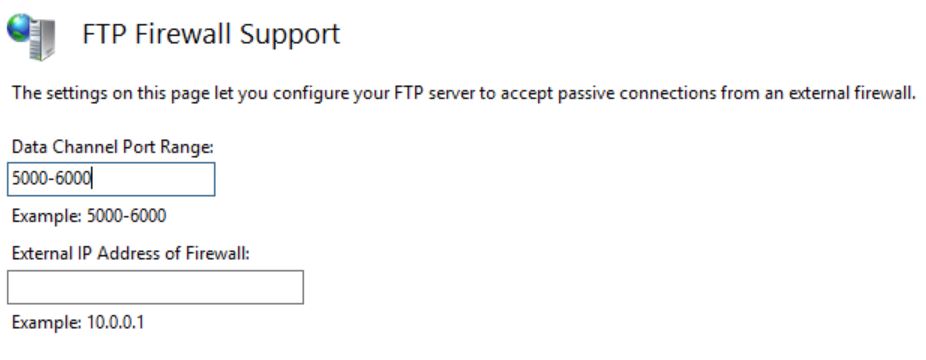Click the gray server tower in the icon
The height and width of the screenshot is (360, 926).
coord(41,40)
